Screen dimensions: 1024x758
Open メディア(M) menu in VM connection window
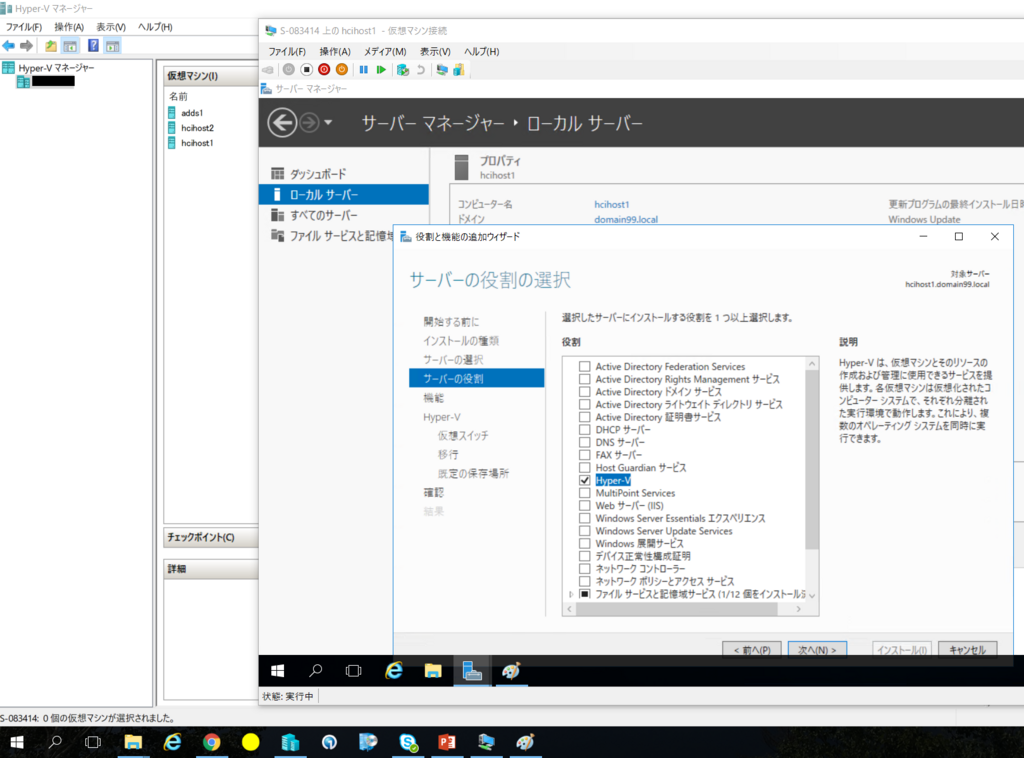click(385, 52)
